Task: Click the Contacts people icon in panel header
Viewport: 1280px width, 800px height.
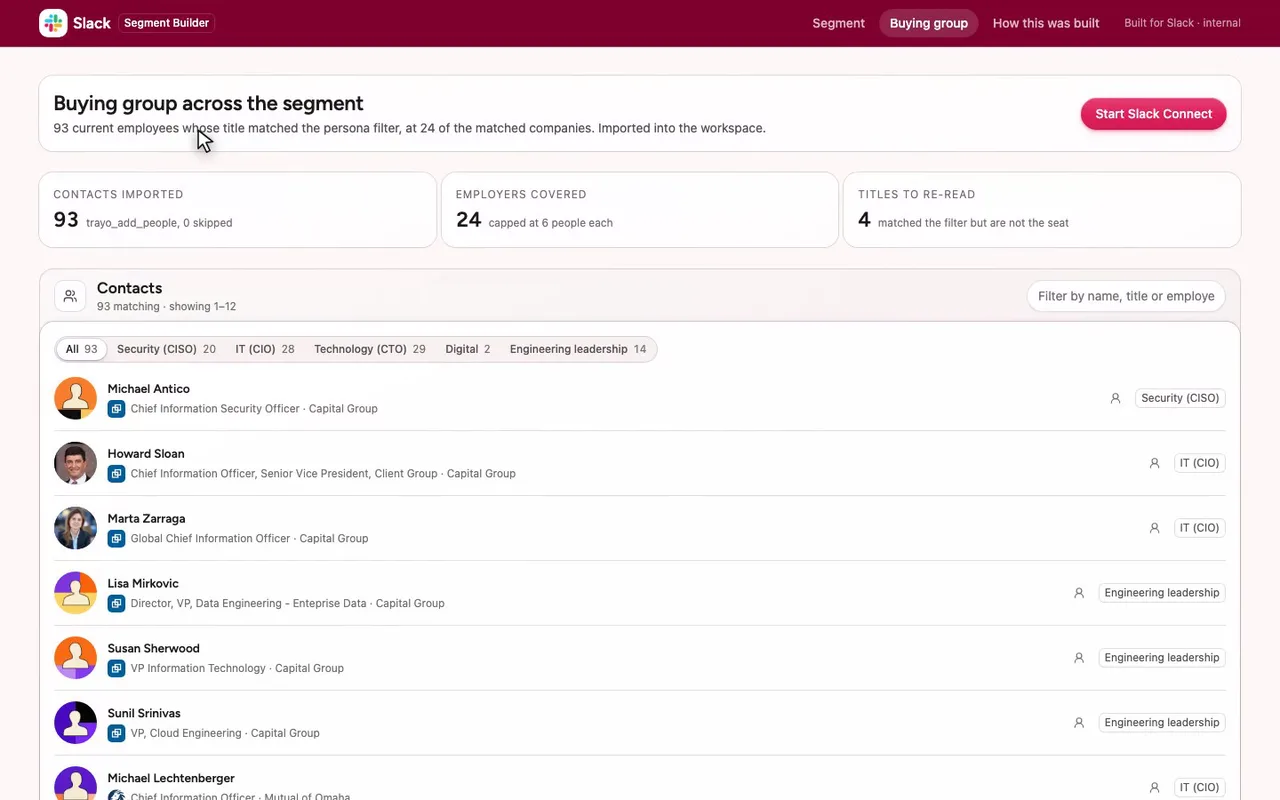Action: click(x=70, y=296)
